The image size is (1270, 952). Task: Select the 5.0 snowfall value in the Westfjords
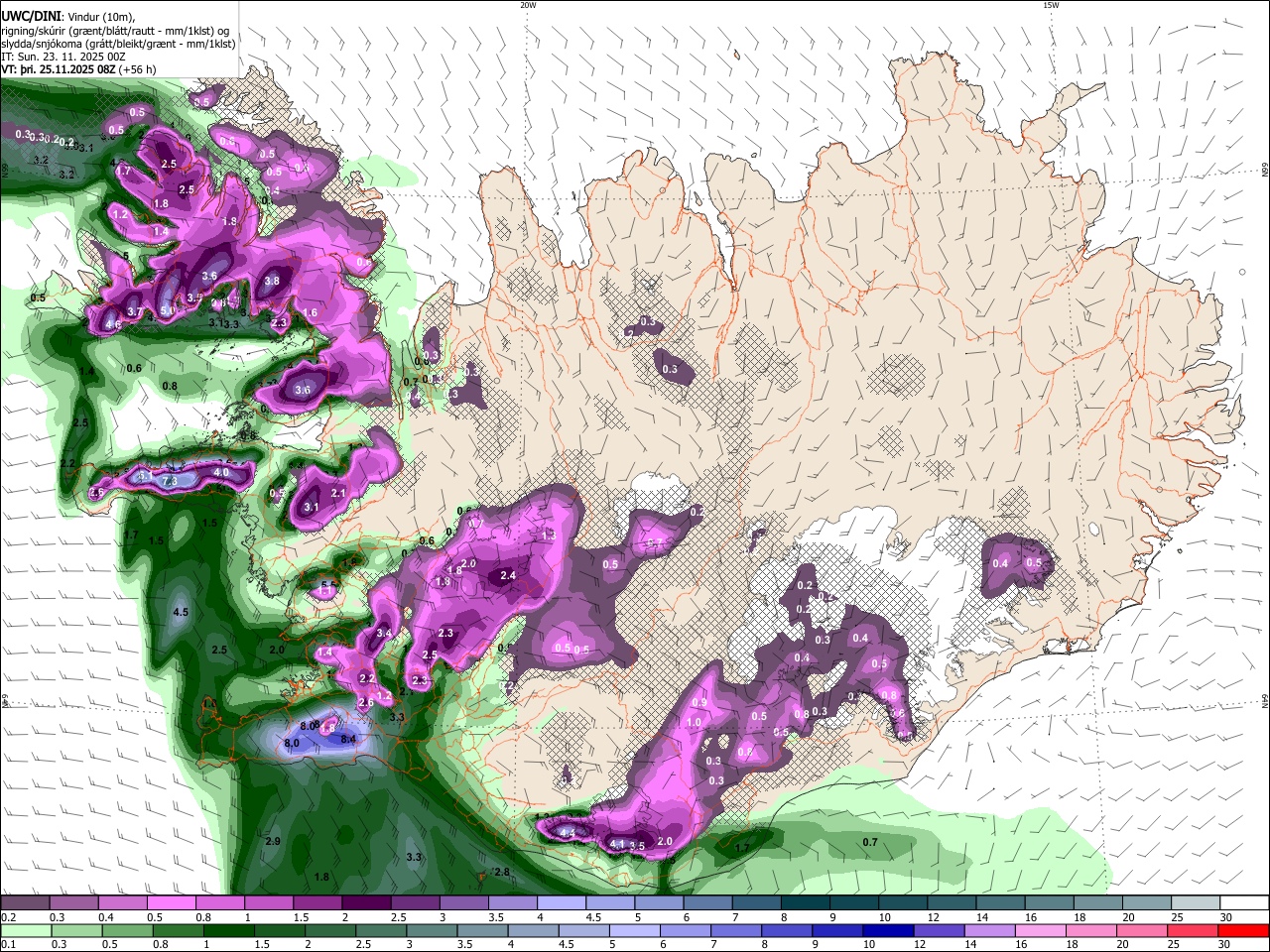168,310
